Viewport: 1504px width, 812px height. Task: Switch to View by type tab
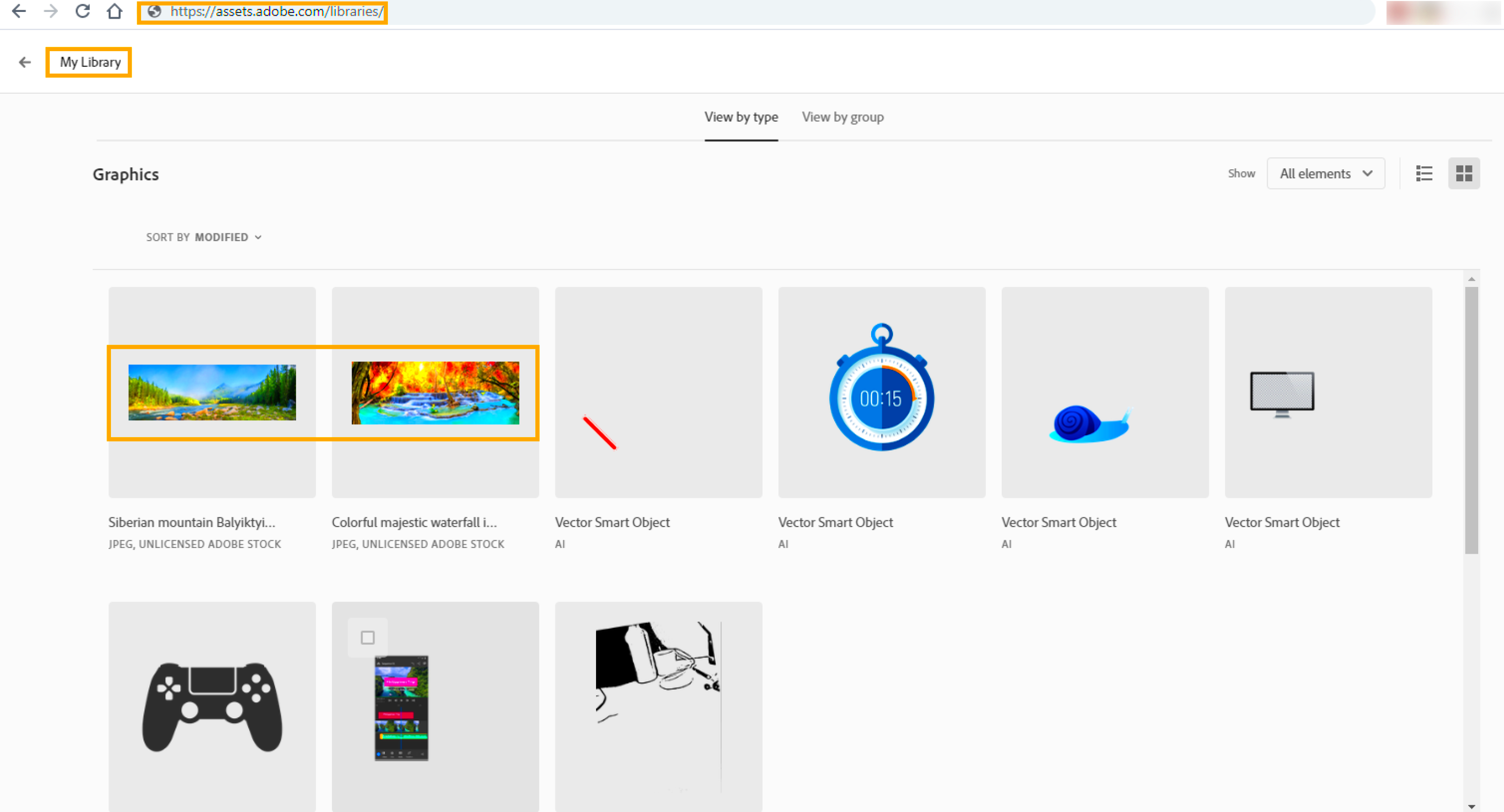[x=740, y=117]
